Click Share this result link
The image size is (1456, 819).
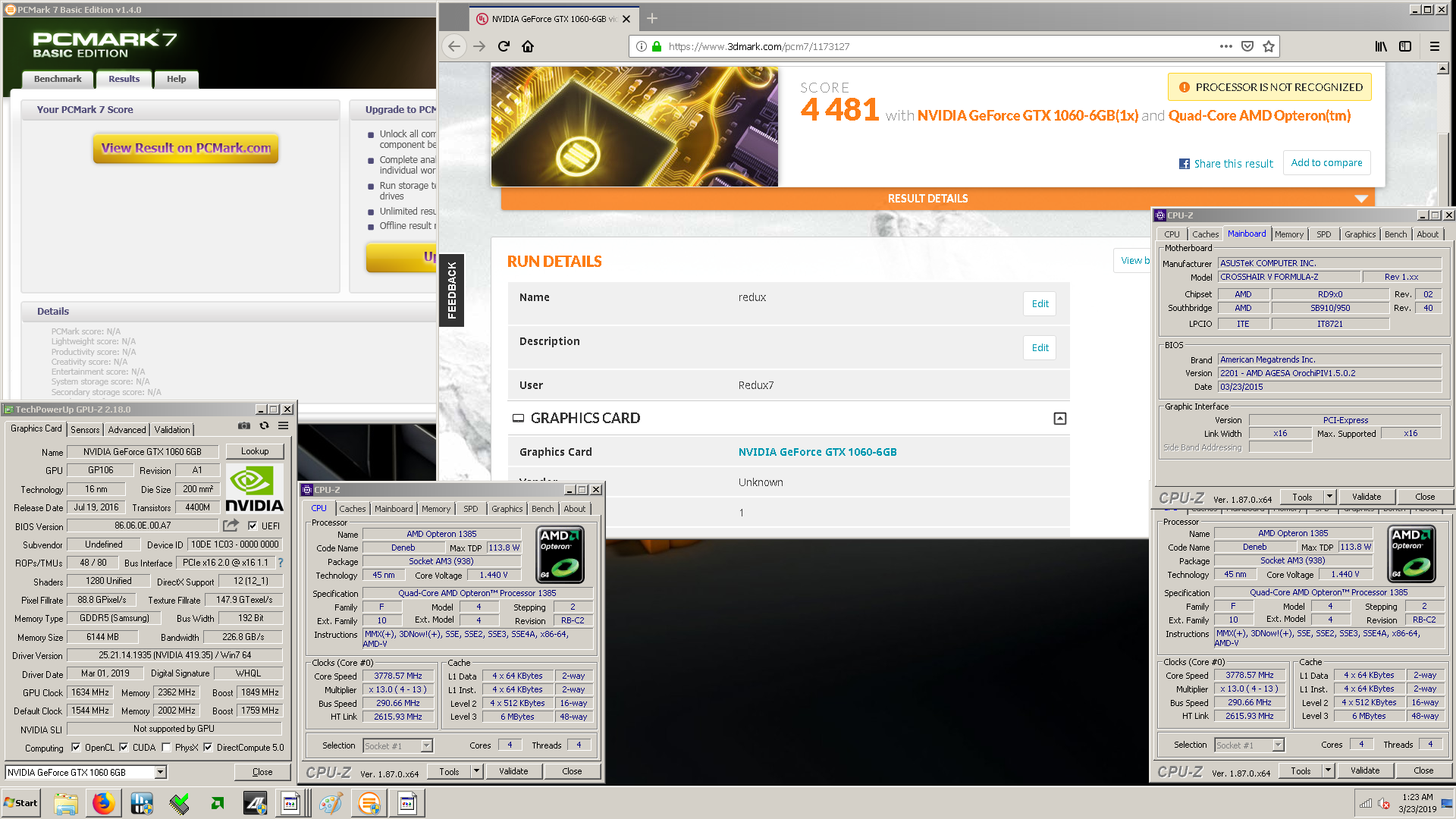click(1226, 164)
